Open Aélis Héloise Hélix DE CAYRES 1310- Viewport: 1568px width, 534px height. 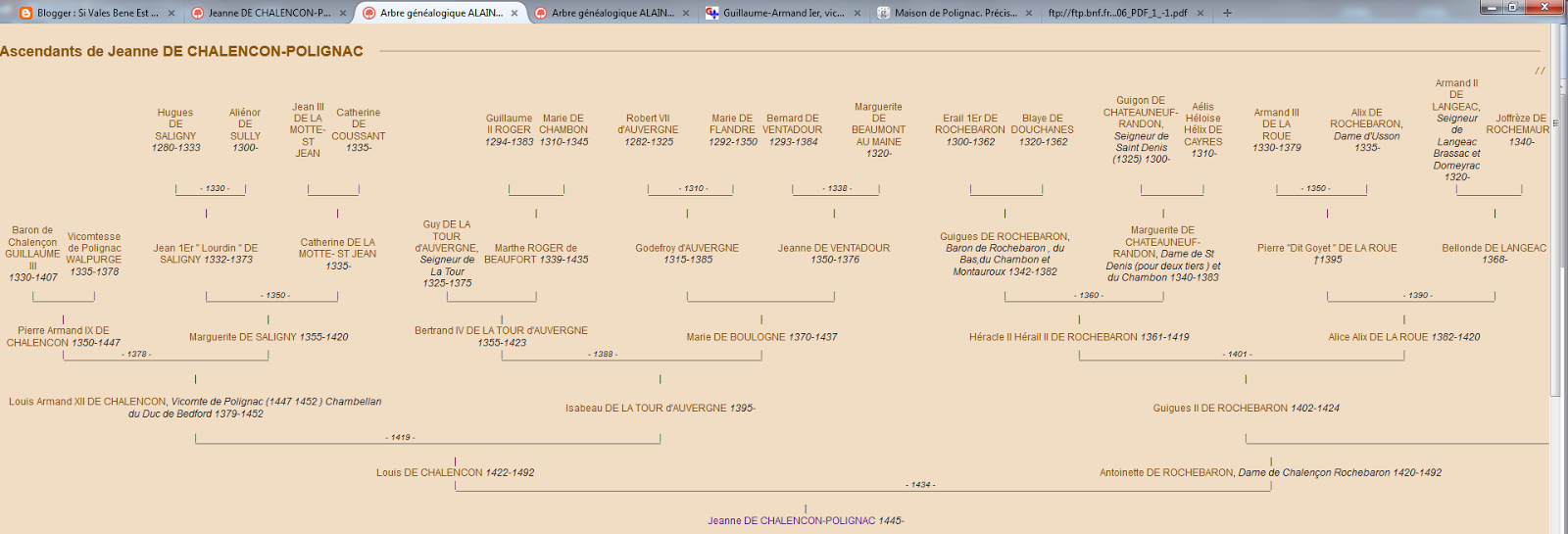pyautogui.click(x=1203, y=130)
